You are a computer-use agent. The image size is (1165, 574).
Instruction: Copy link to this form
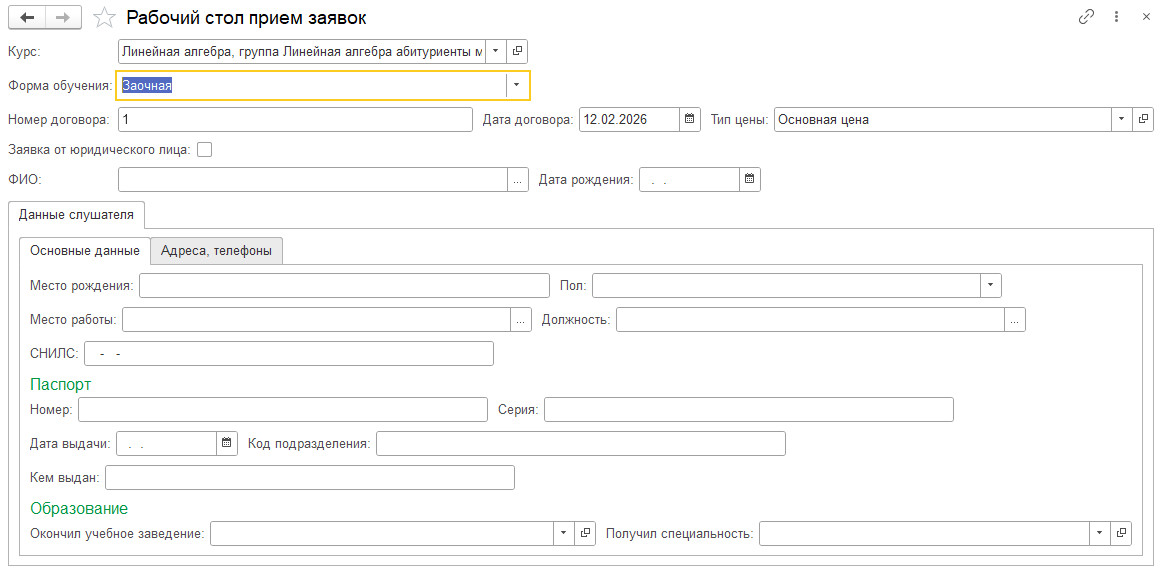(1086, 17)
